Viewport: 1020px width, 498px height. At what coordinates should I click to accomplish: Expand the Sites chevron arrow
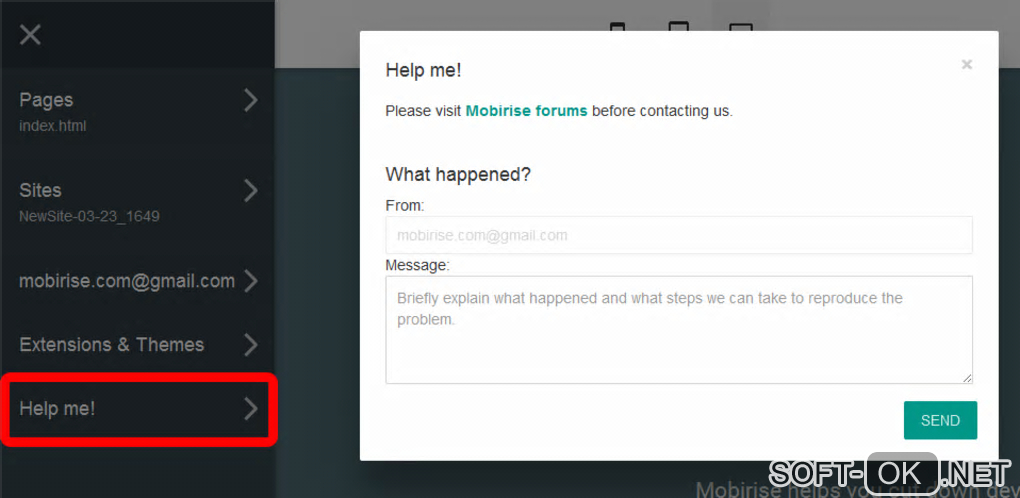pyautogui.click(x=251, y=190)
